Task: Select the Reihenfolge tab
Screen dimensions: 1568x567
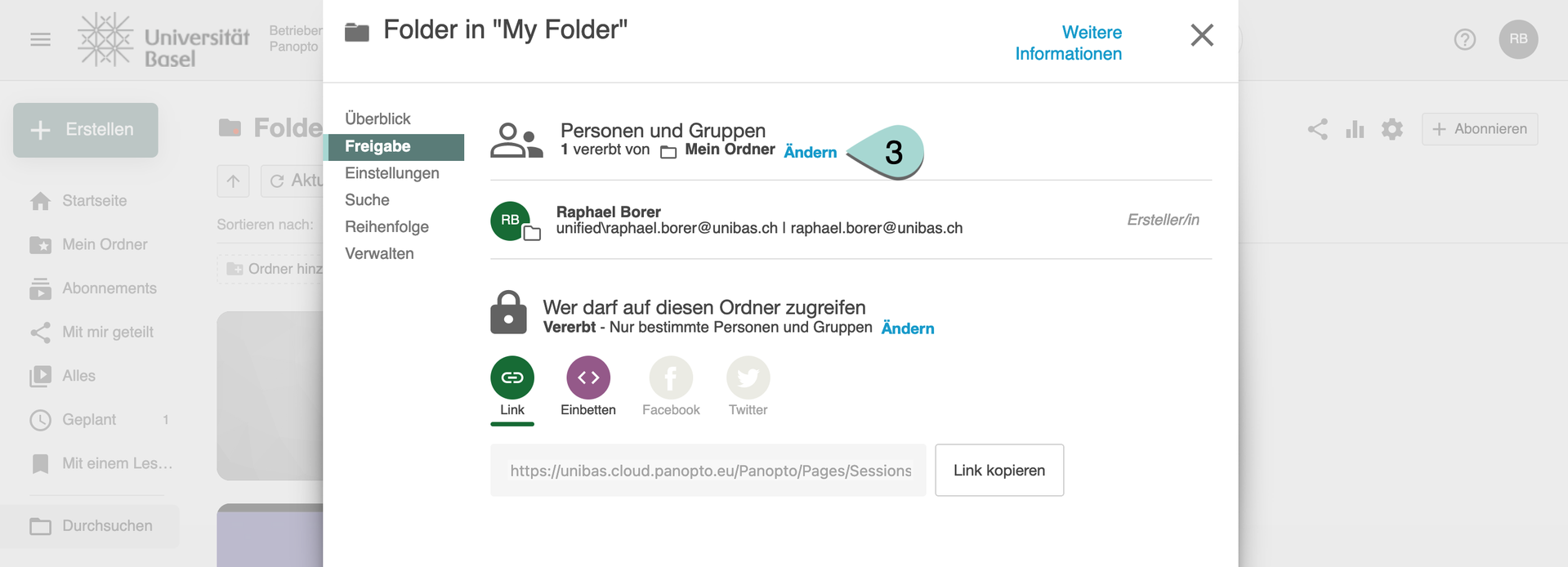Action: click(x=386, y=227)
